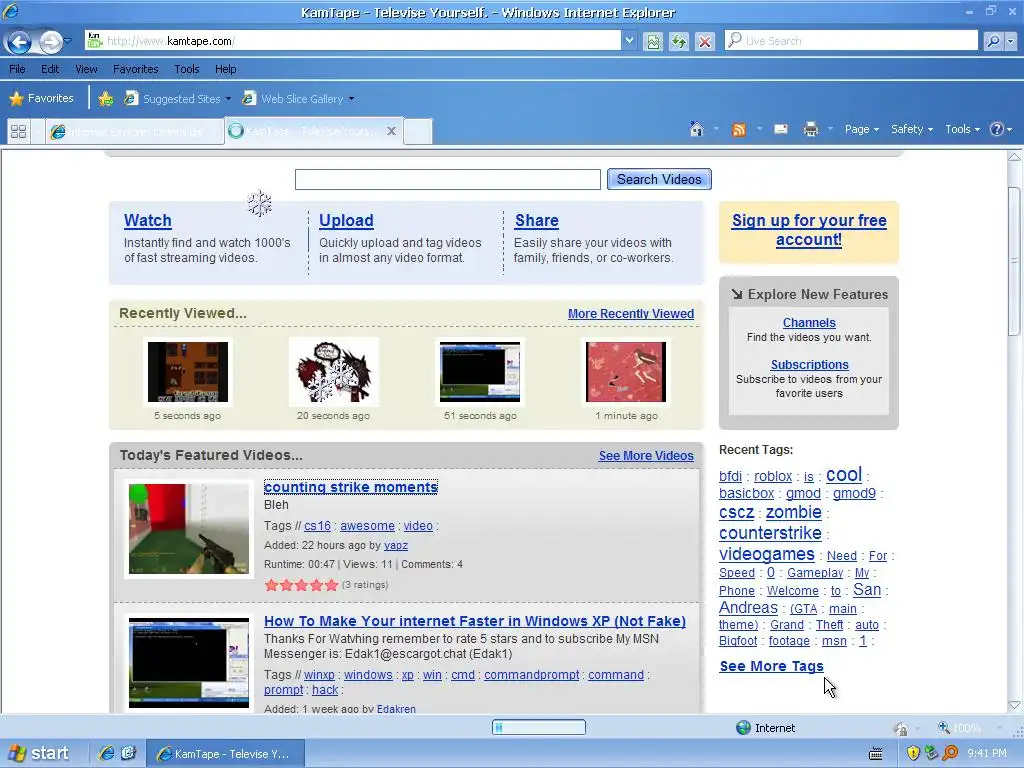Screen dimensions: 1024x768
Task: Click the five-star rating on counting strike
Action: tap(301, 585)
